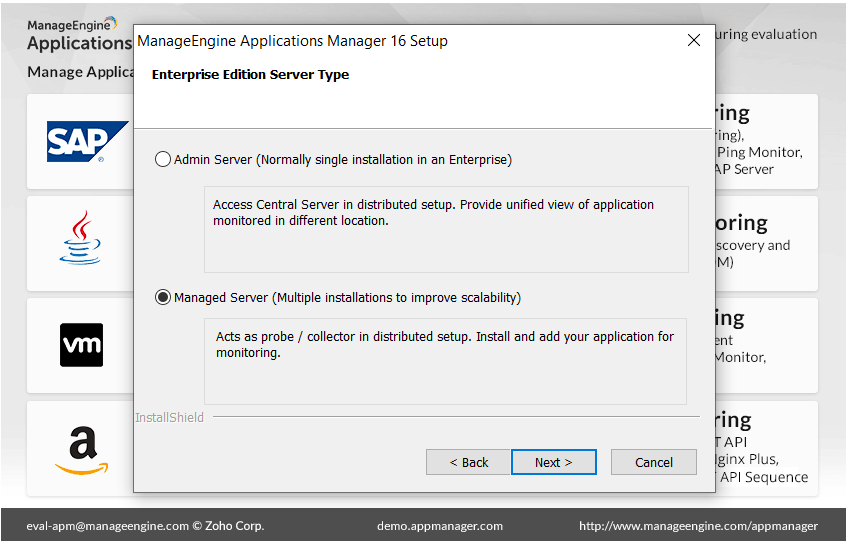847x541 pixels.
Task: Click the InstallShield label
Action: (x=170, y=417)
